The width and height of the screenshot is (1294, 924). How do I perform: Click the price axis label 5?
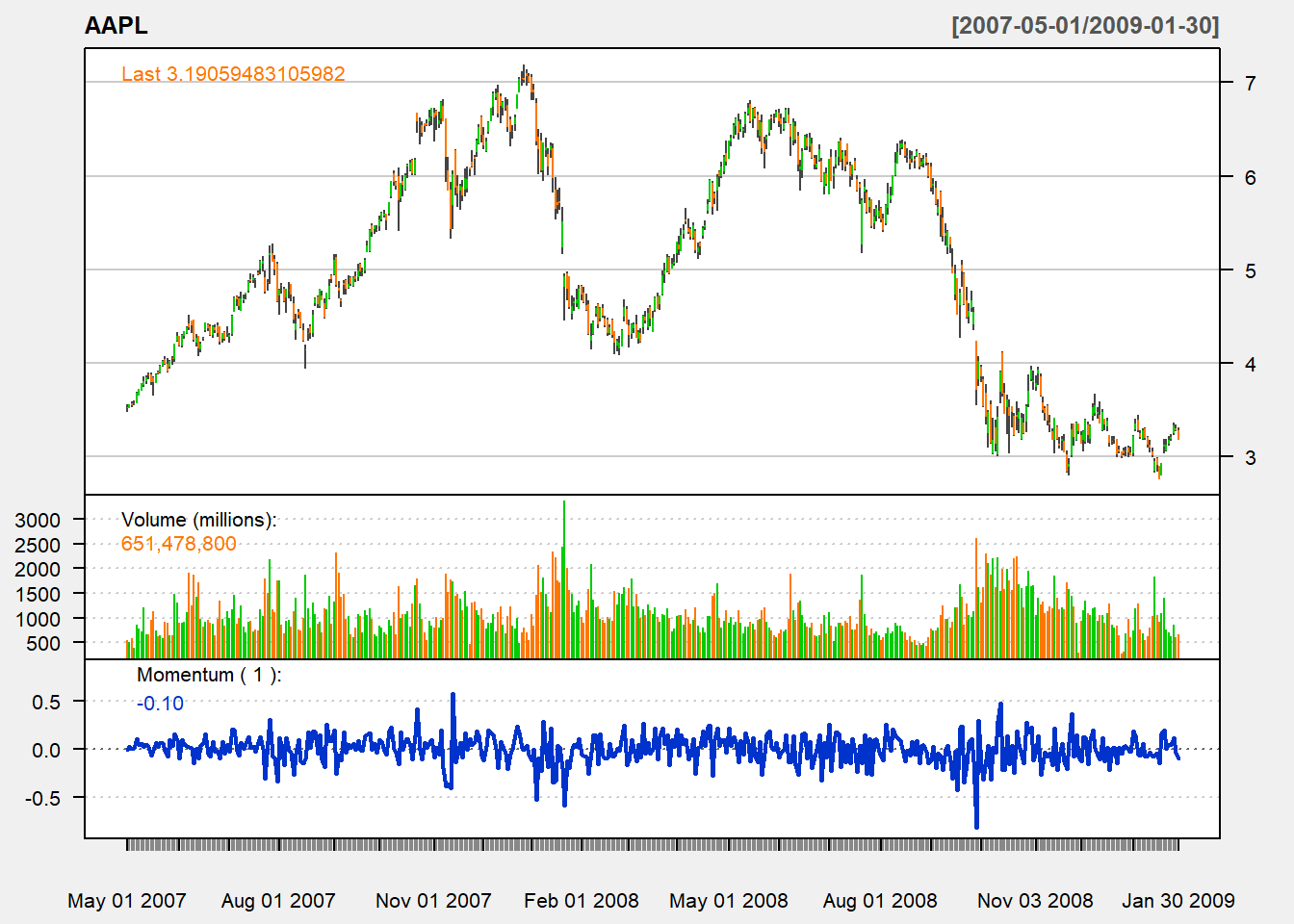point(1250,271)
